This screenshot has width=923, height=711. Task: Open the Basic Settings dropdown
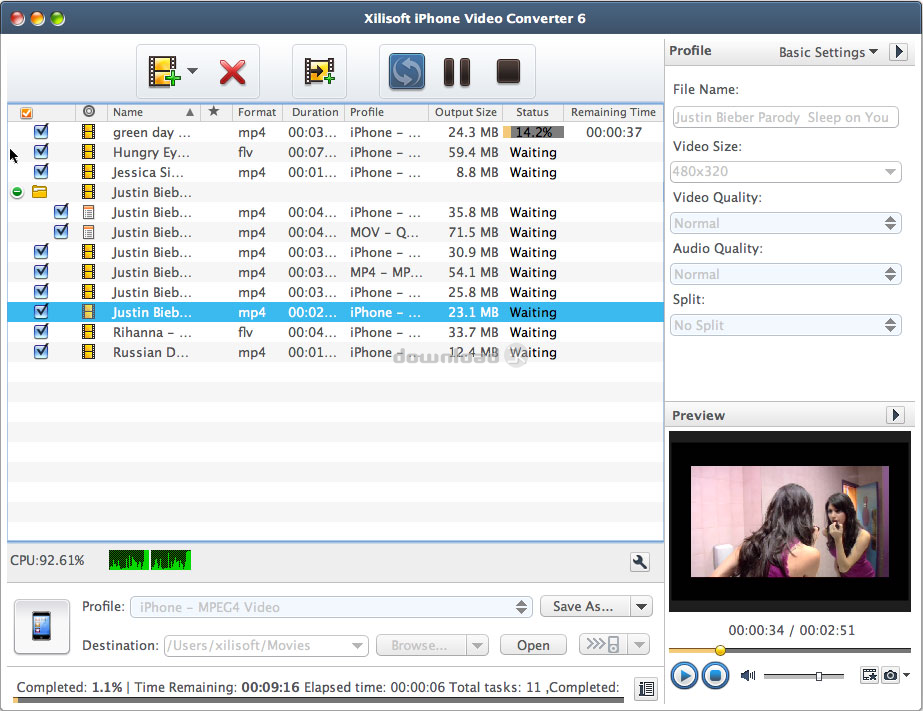pyautogui.click(x=828, y=52)
